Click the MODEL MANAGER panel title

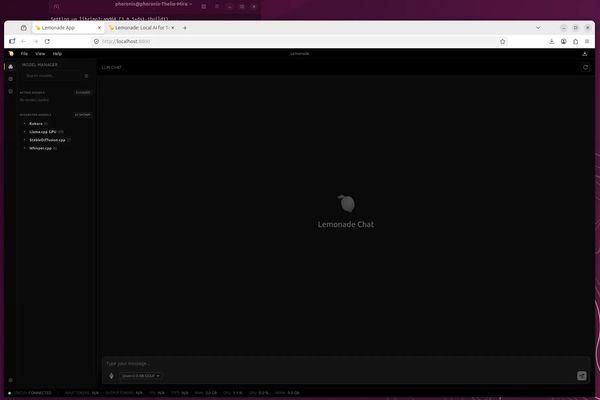pyautogui.click(x=40, y=65)
